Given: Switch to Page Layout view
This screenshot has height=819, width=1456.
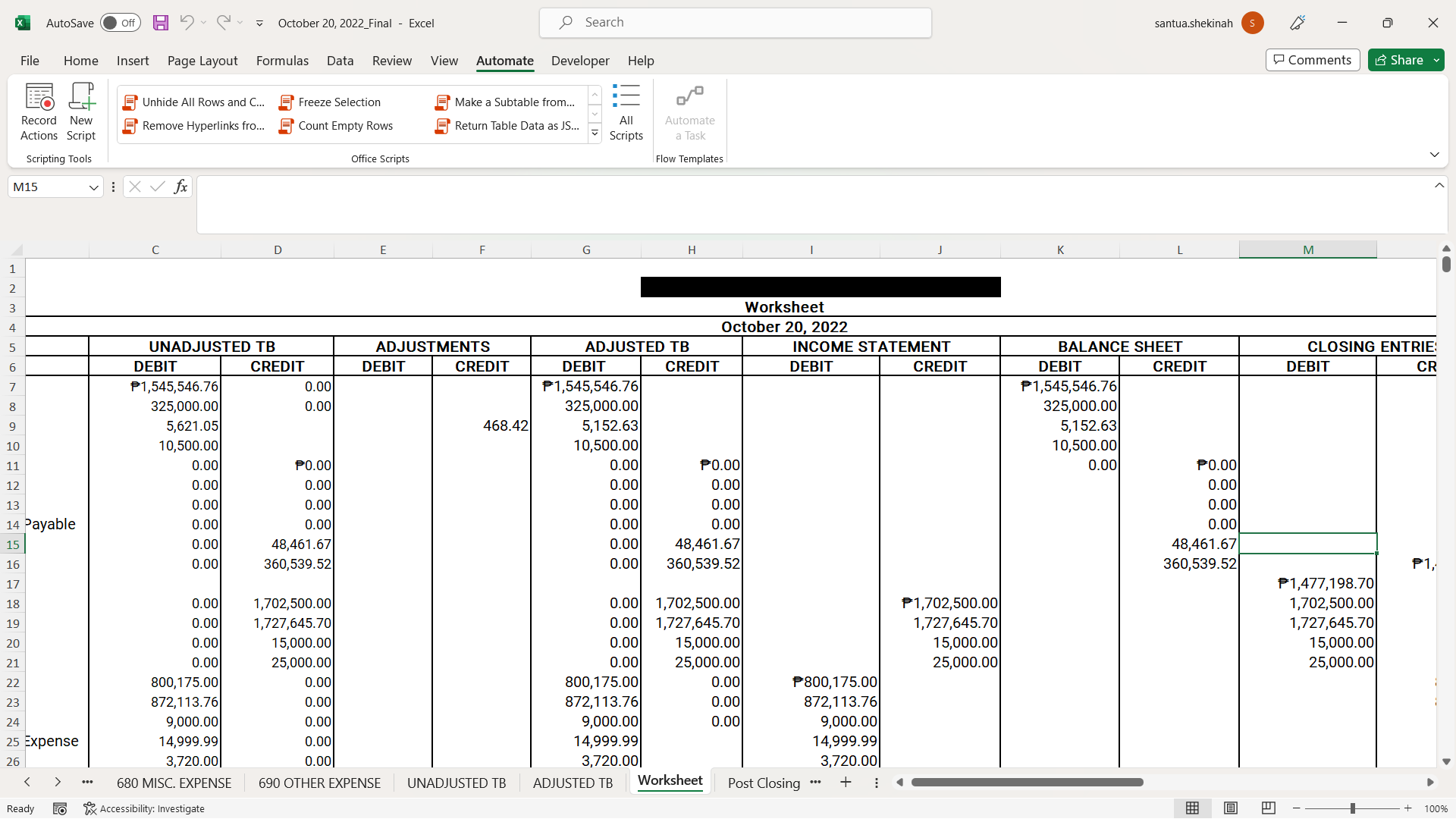Looking at the screenshot, I should [1231, 808].
